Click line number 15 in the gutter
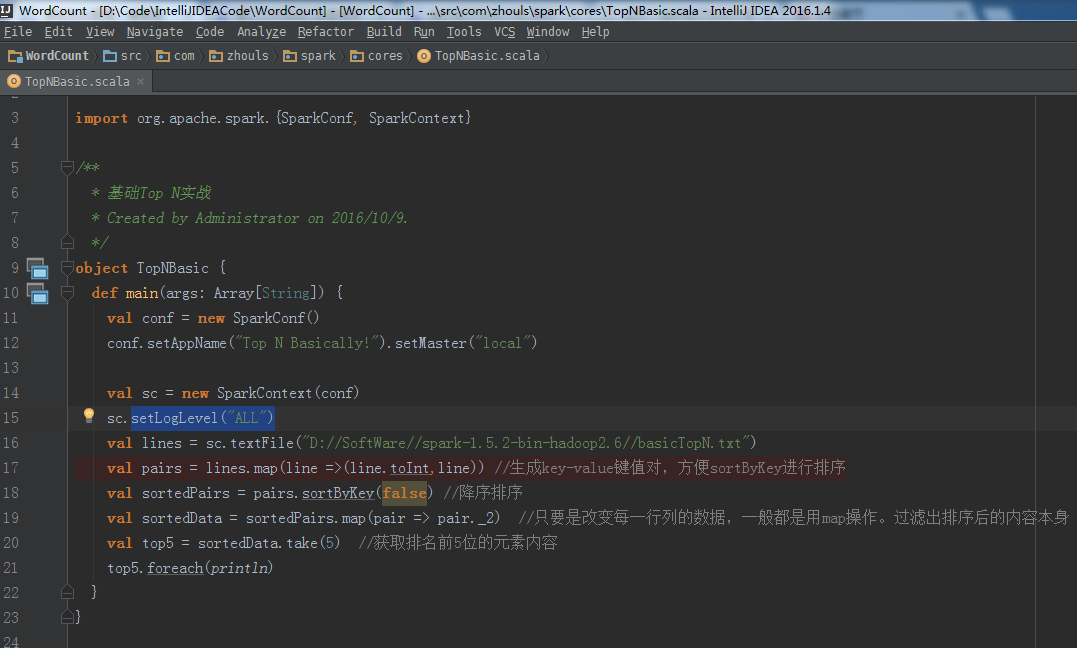The image size is (1077, 648). coord(10,418)
